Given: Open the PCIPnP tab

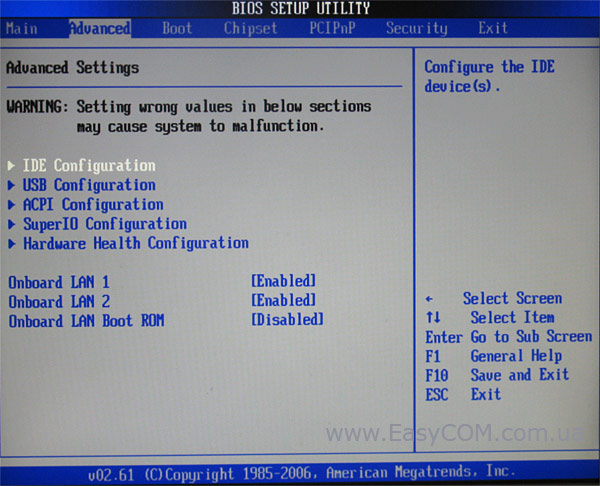Looking at the screenshot, I should pos(332,28).
